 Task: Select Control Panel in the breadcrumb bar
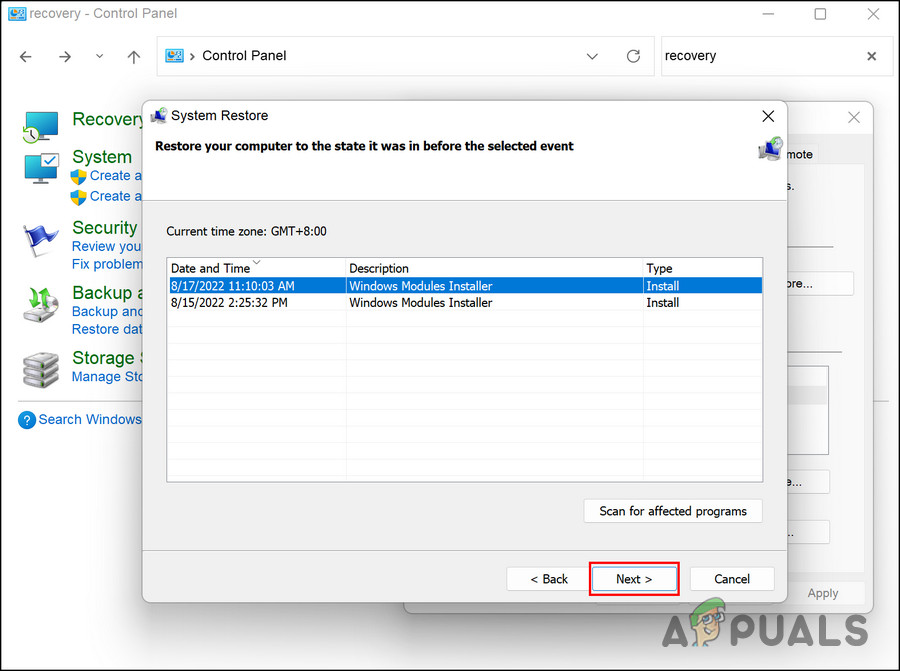[243, 56]
